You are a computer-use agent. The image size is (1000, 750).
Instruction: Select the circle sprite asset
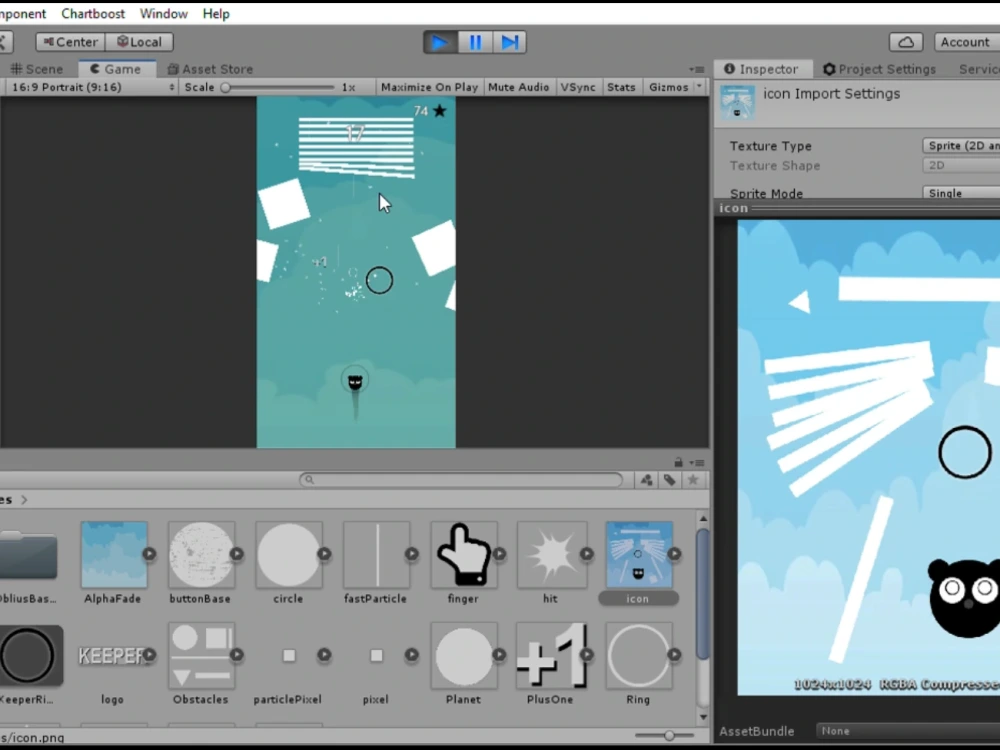288,555
